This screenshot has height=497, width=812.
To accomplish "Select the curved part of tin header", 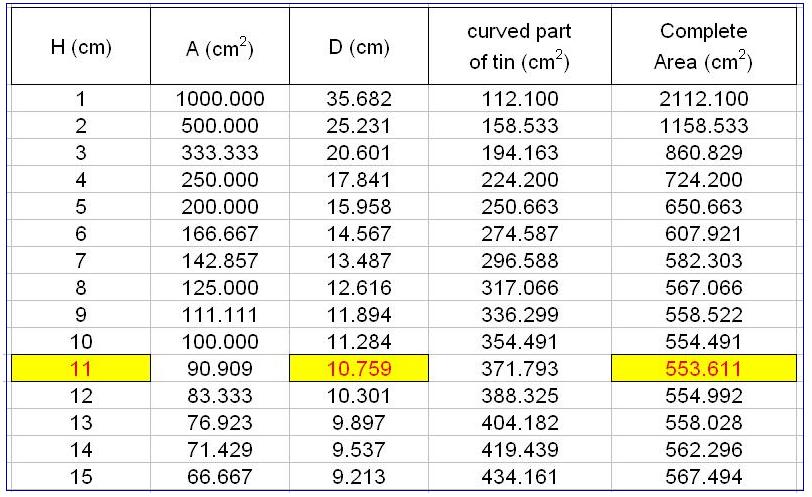I will (x=519, y=47).
